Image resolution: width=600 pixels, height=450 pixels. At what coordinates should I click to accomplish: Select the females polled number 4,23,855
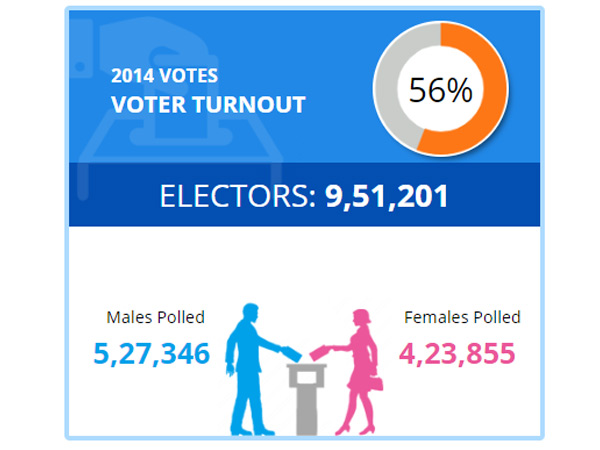(x=457, y=352)
